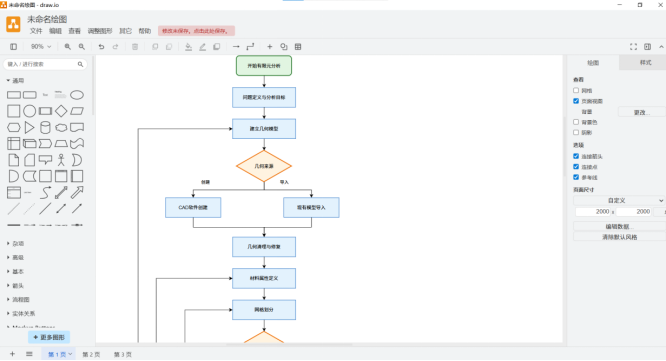Image resolution: width=666 pixels, height=361 pixels.
Task: Redo the last undone action
Action: (x=115, y=47)
